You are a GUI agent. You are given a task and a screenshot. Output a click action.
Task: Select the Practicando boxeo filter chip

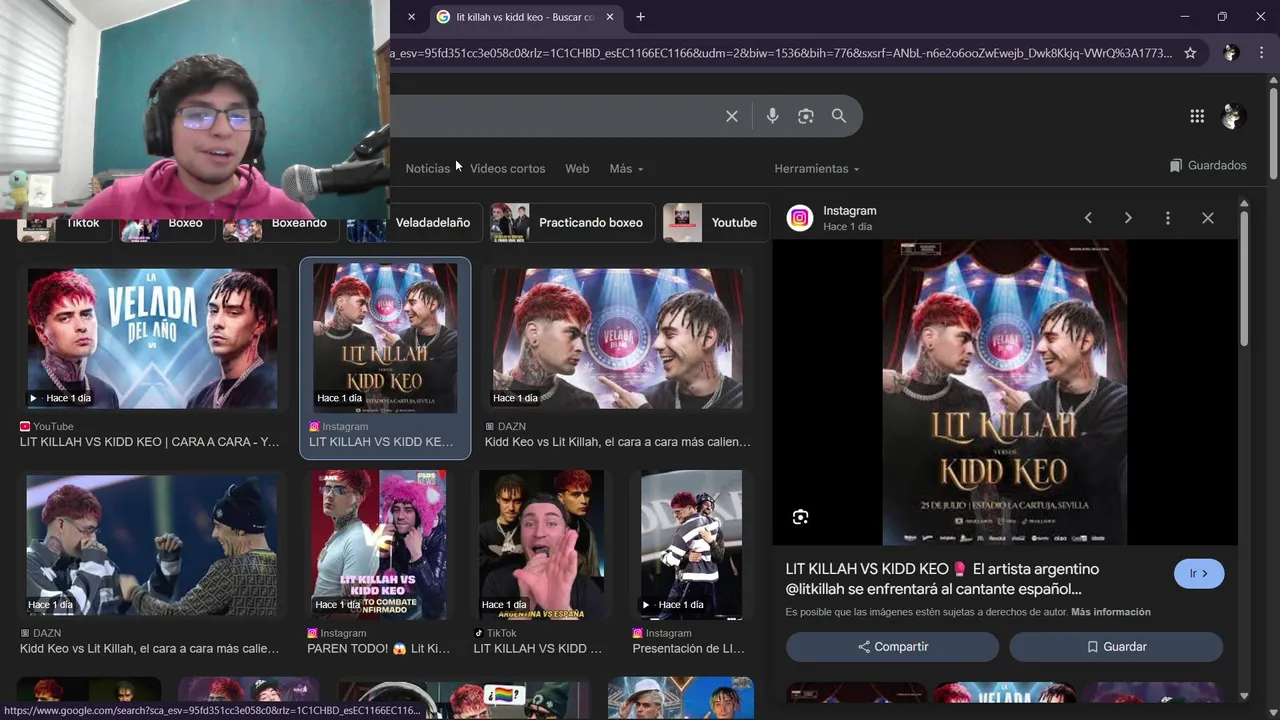573,223
